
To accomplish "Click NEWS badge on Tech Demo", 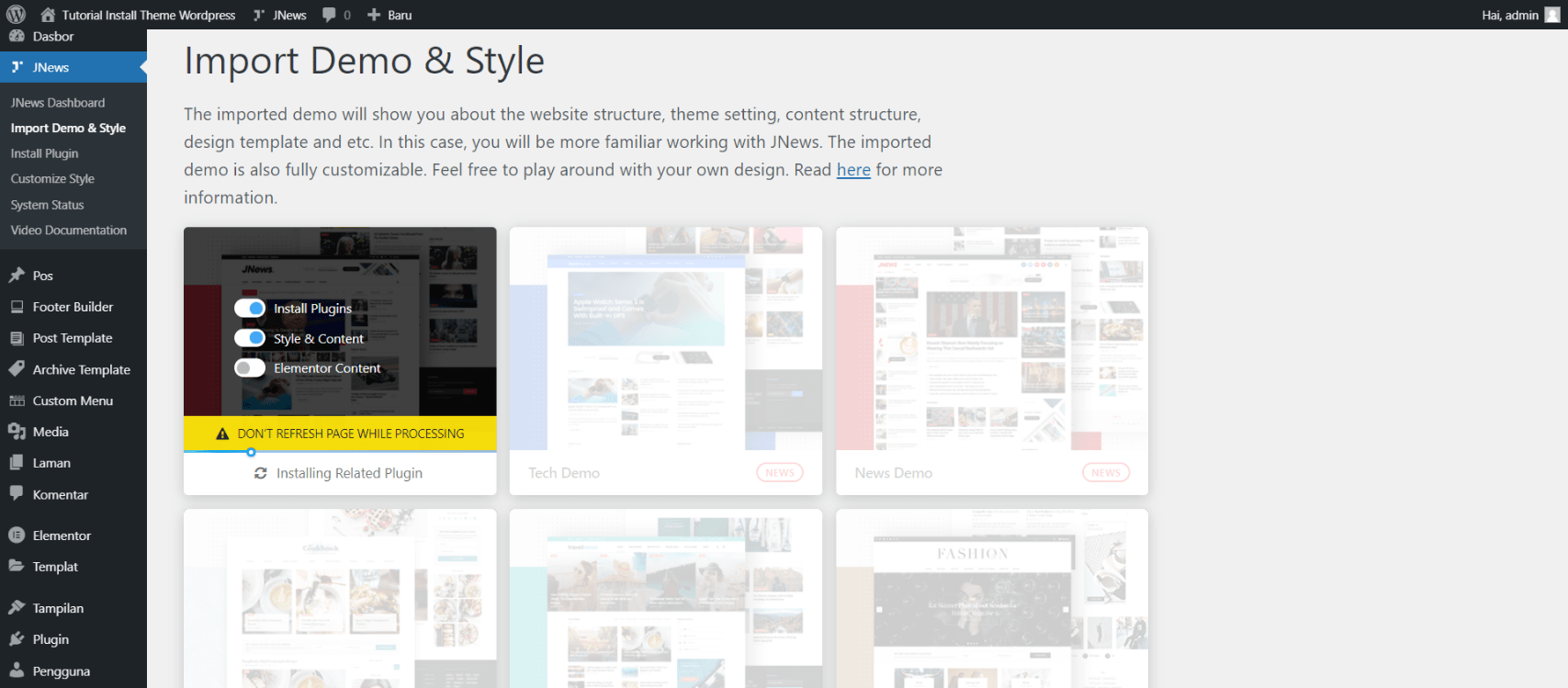I will [780, 472].
